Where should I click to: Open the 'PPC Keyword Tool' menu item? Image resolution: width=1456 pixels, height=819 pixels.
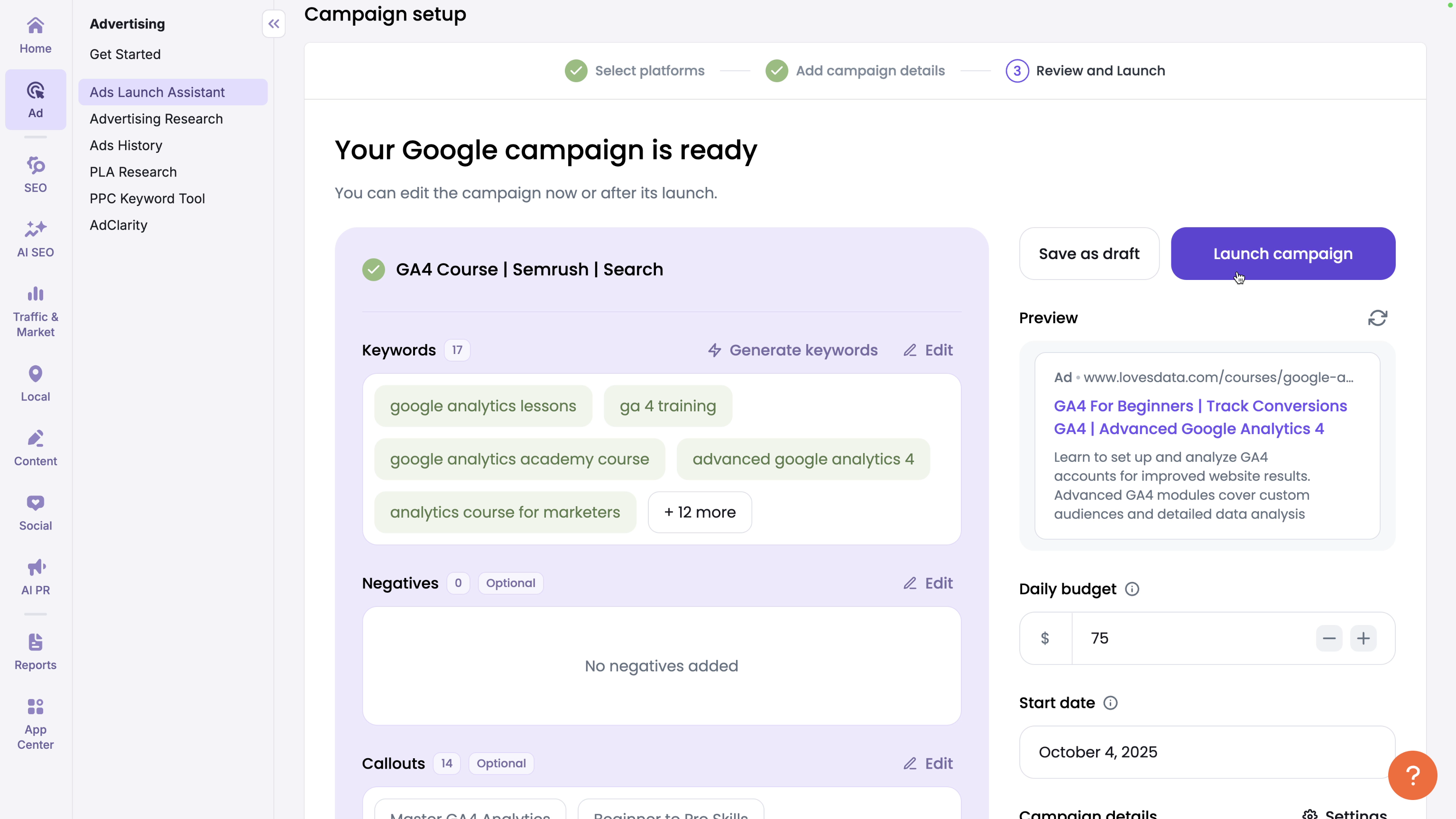pyautogui.click(x=147, y=198)
